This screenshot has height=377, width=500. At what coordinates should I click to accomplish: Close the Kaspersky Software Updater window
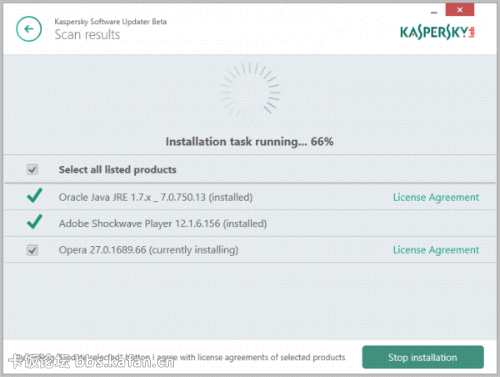click(x=460, y=10)
